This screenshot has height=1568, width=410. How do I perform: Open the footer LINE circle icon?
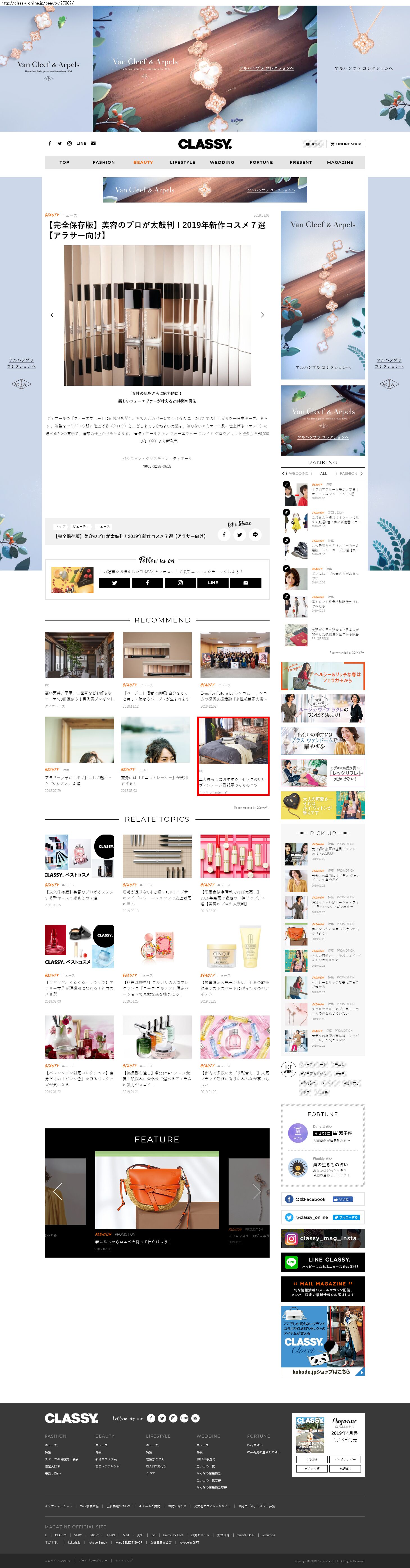click(184, 1418)
